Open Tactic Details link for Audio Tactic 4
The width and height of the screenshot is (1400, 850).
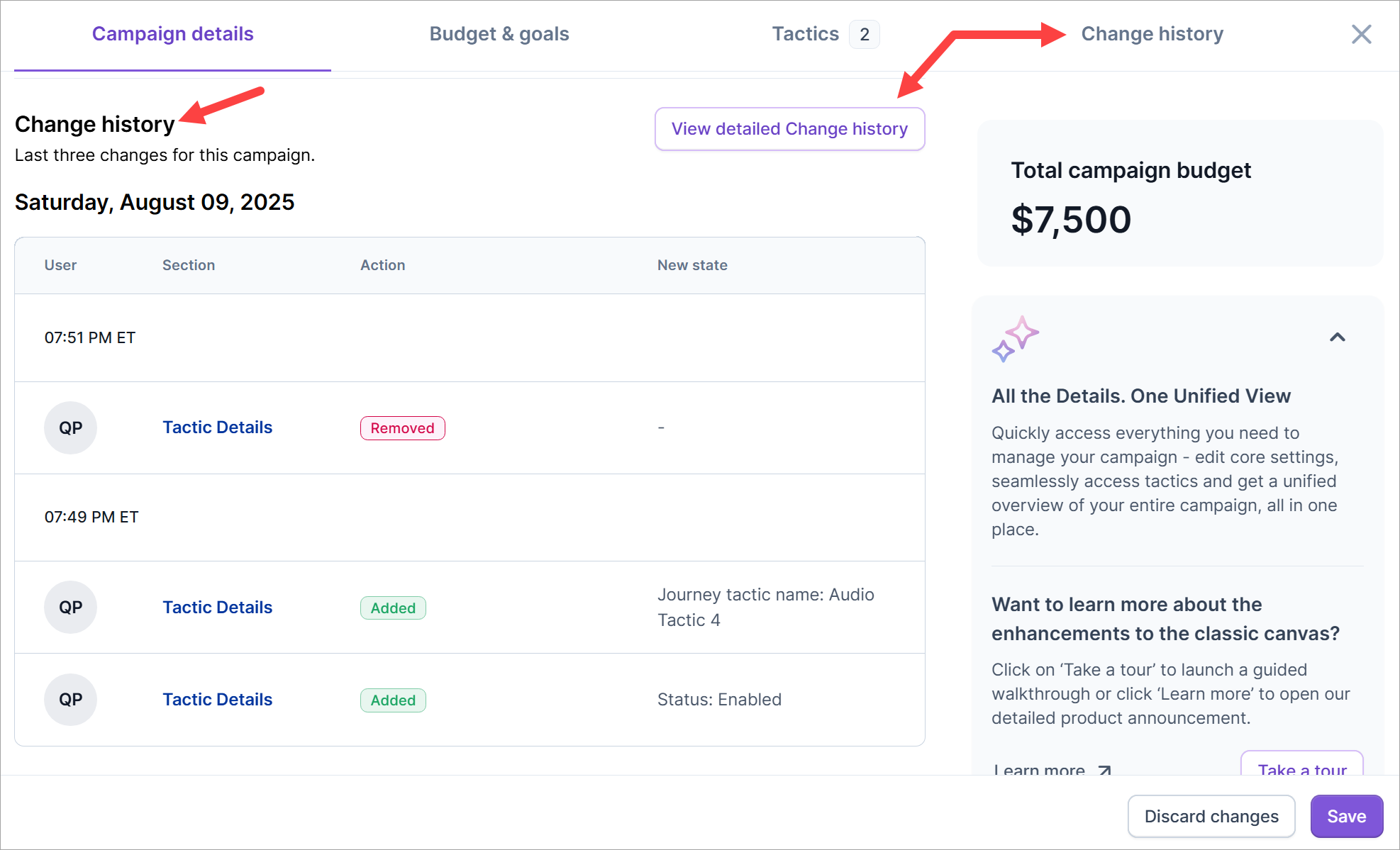coord(217,608)
